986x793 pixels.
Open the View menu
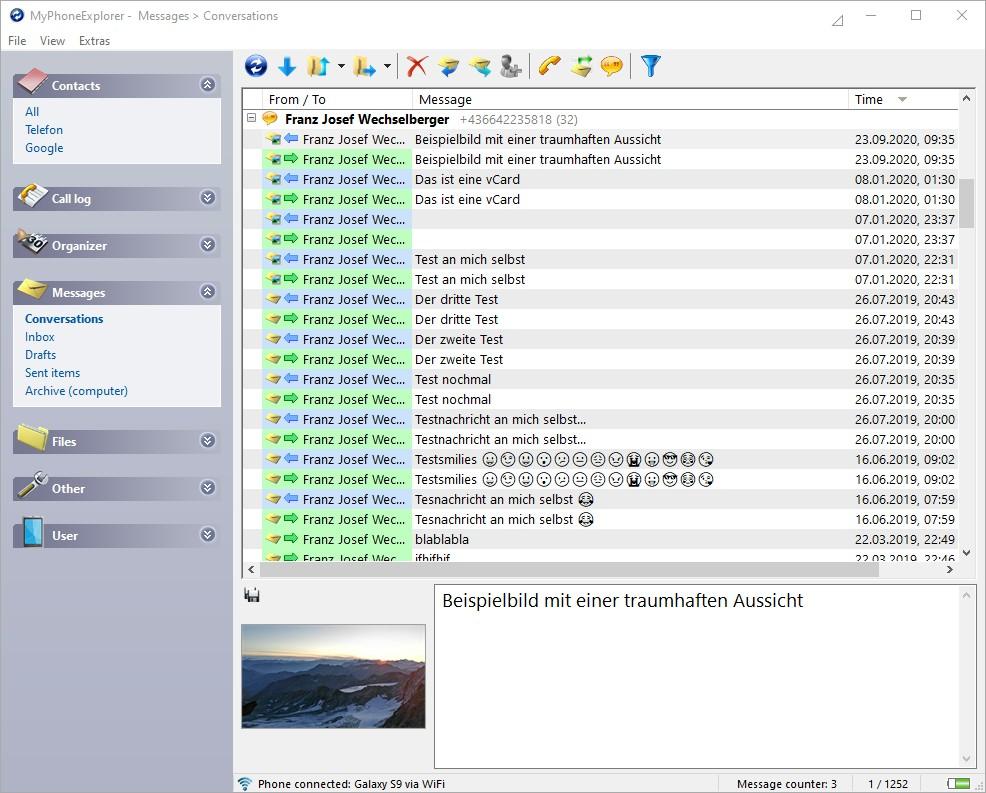click(x=52, y=41)
